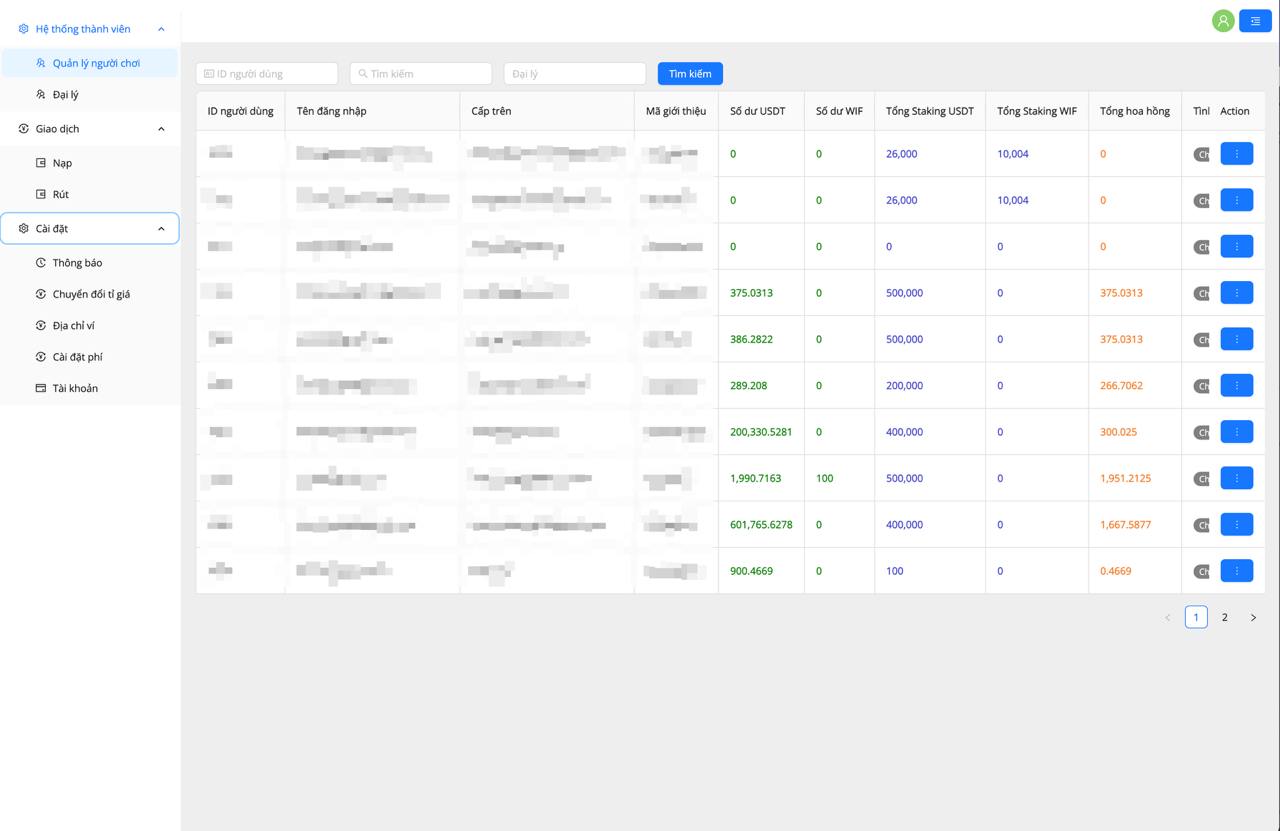Click the 900.4669 USDT balance cell
Image resolution: width=1280 pixels, height=831 pixels.
pos(761,571)
